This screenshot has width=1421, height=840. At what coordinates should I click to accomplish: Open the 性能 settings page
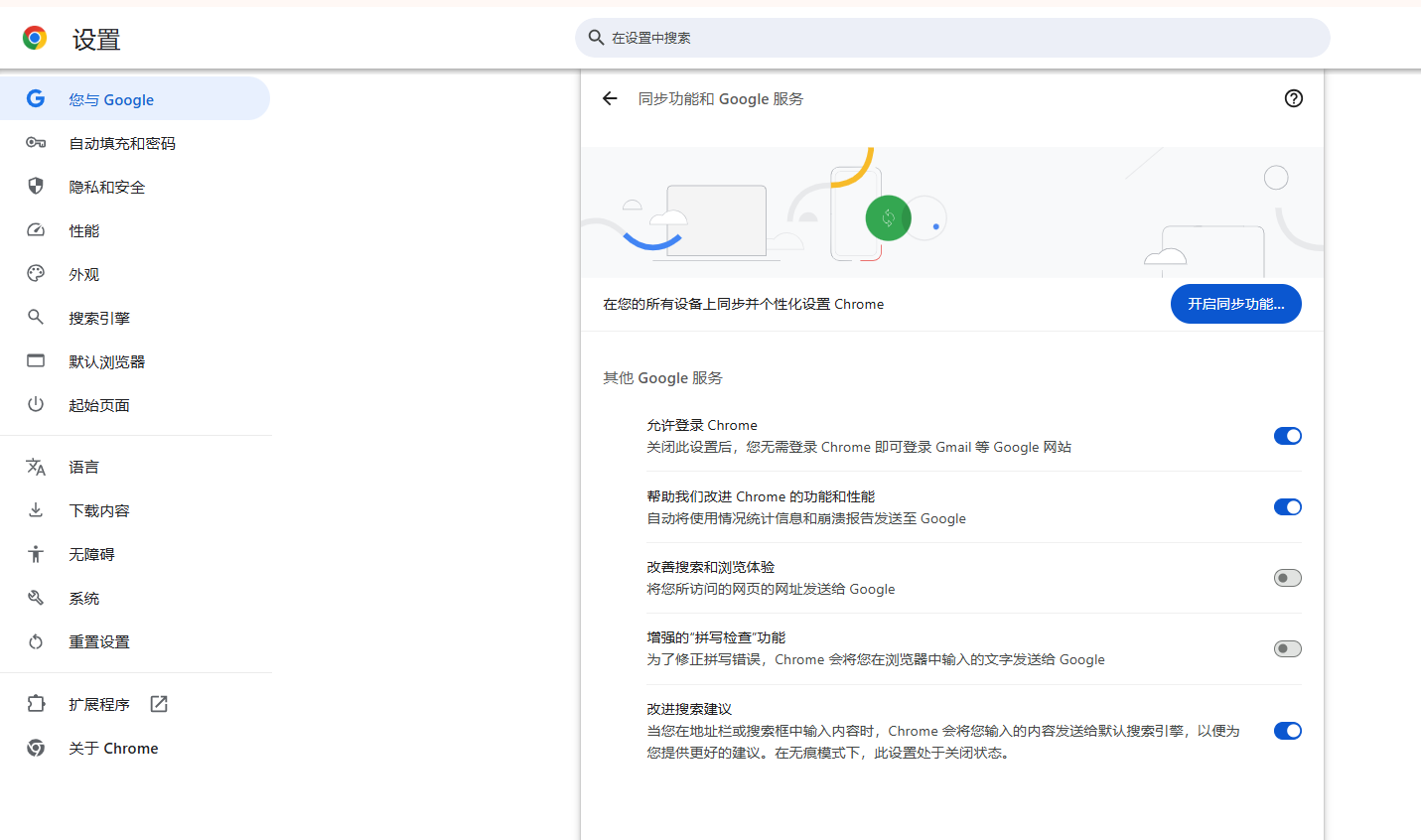[x=135, y=230]
